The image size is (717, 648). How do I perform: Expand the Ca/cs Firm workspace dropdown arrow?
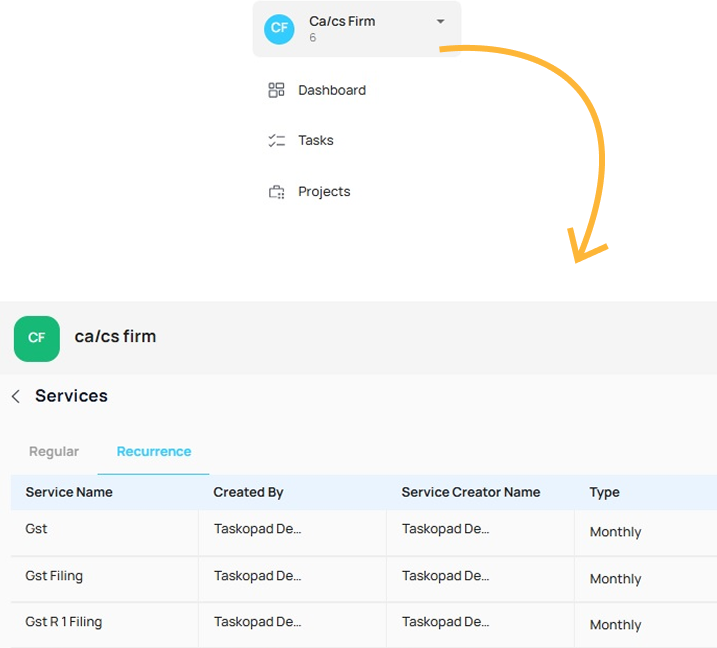(x=441, y=22)
